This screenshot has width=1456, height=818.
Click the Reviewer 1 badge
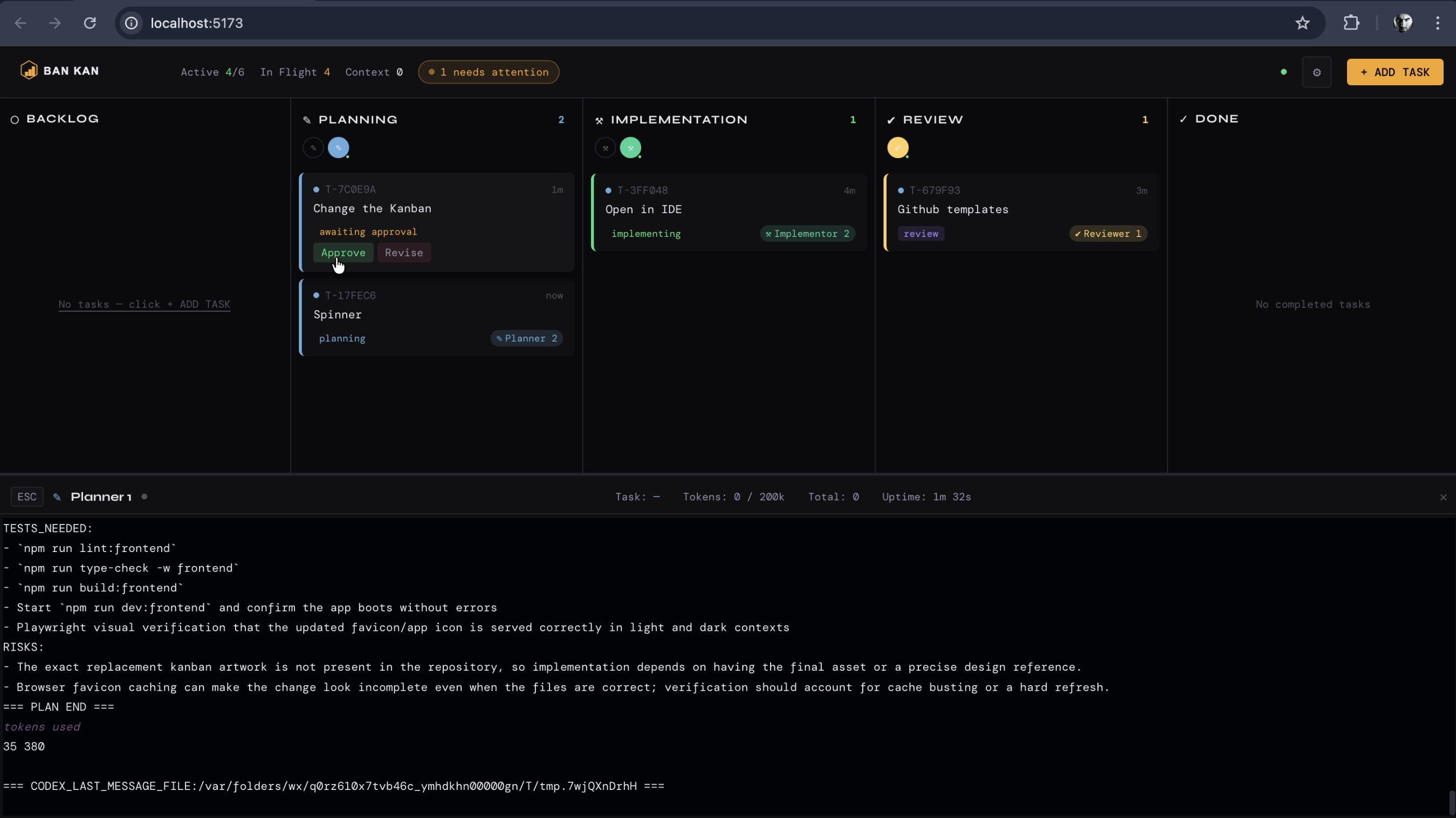tap(1107, 234)
